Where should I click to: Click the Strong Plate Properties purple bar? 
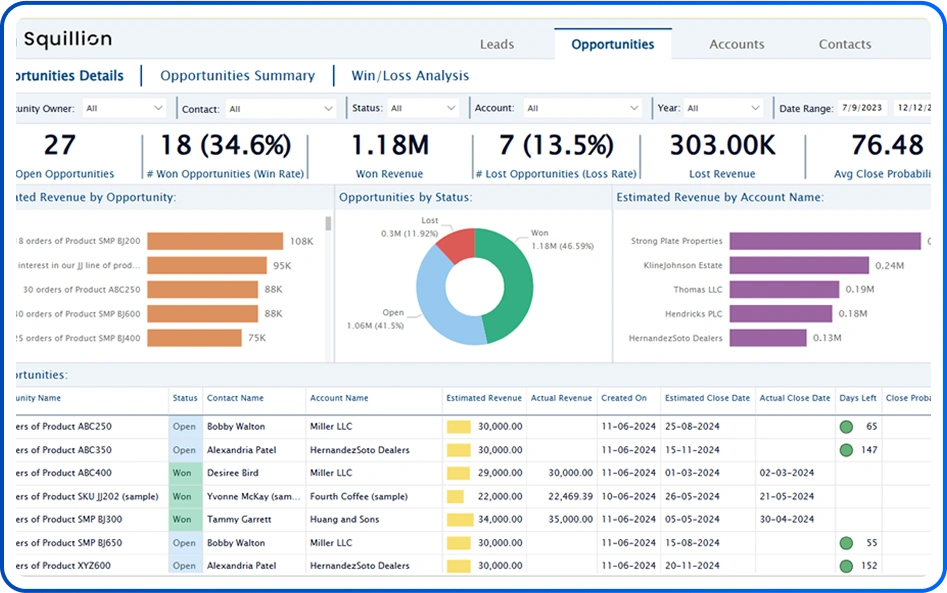tap(824, 241)
